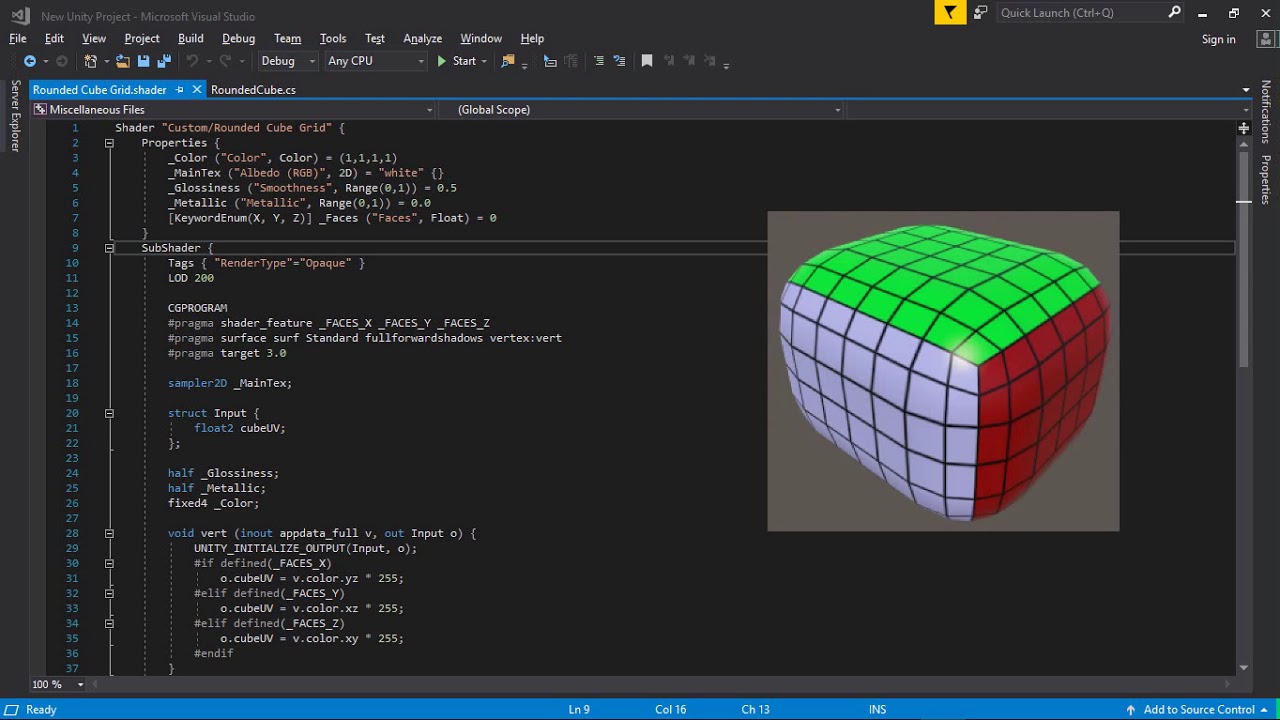Click the Send Feedback icon
Screen dimensions: 1280x720
tap(980, 12)
